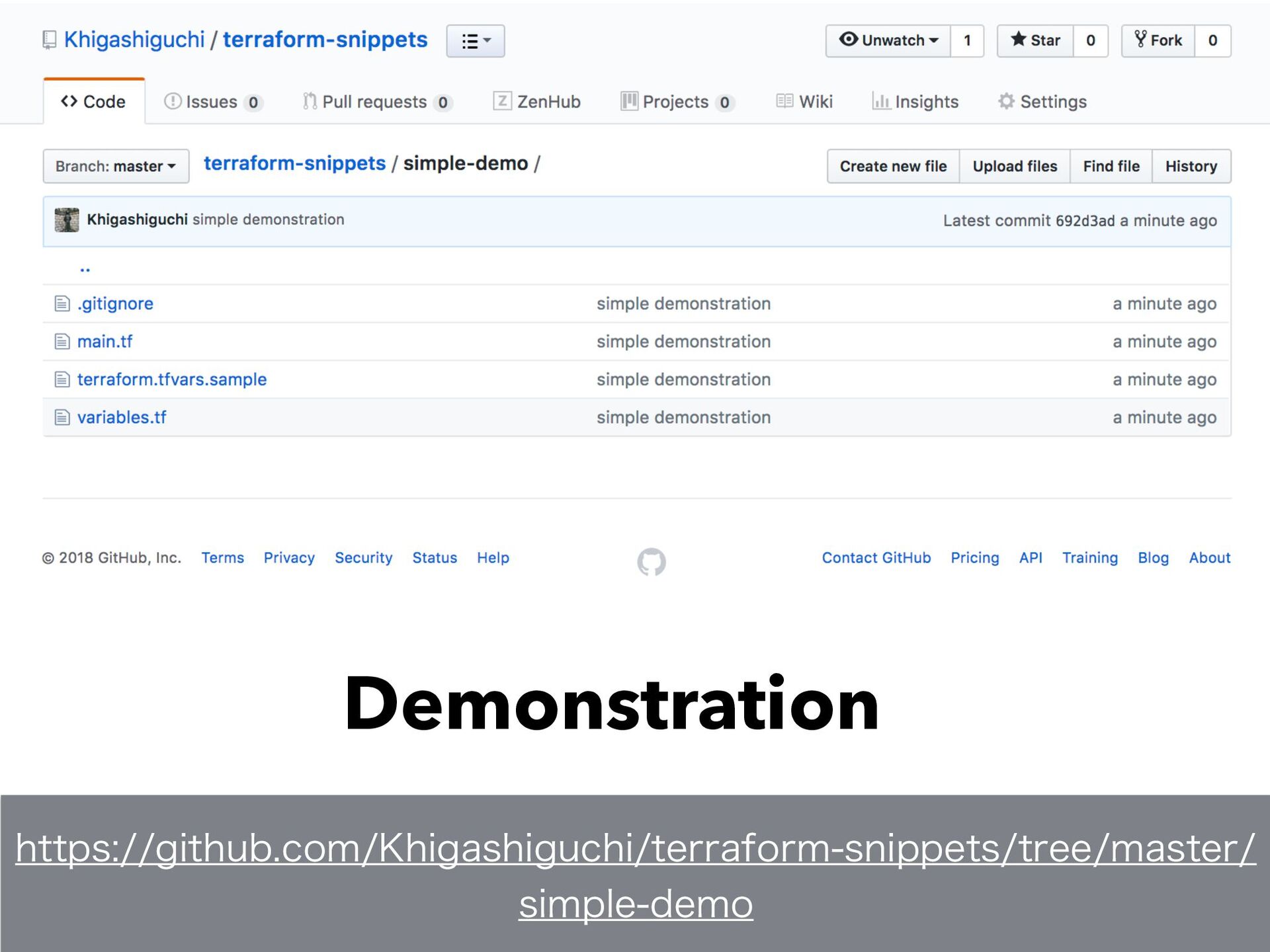Open the Help footer link
The width and height of the screenshot is (1270, 952).
click(493, 558)
